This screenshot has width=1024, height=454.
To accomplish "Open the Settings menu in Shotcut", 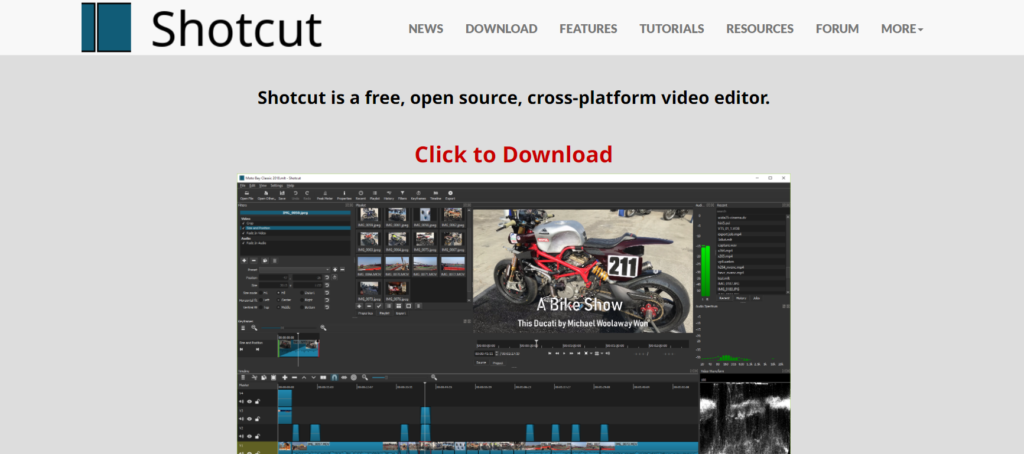I will (x=276, y=186).
